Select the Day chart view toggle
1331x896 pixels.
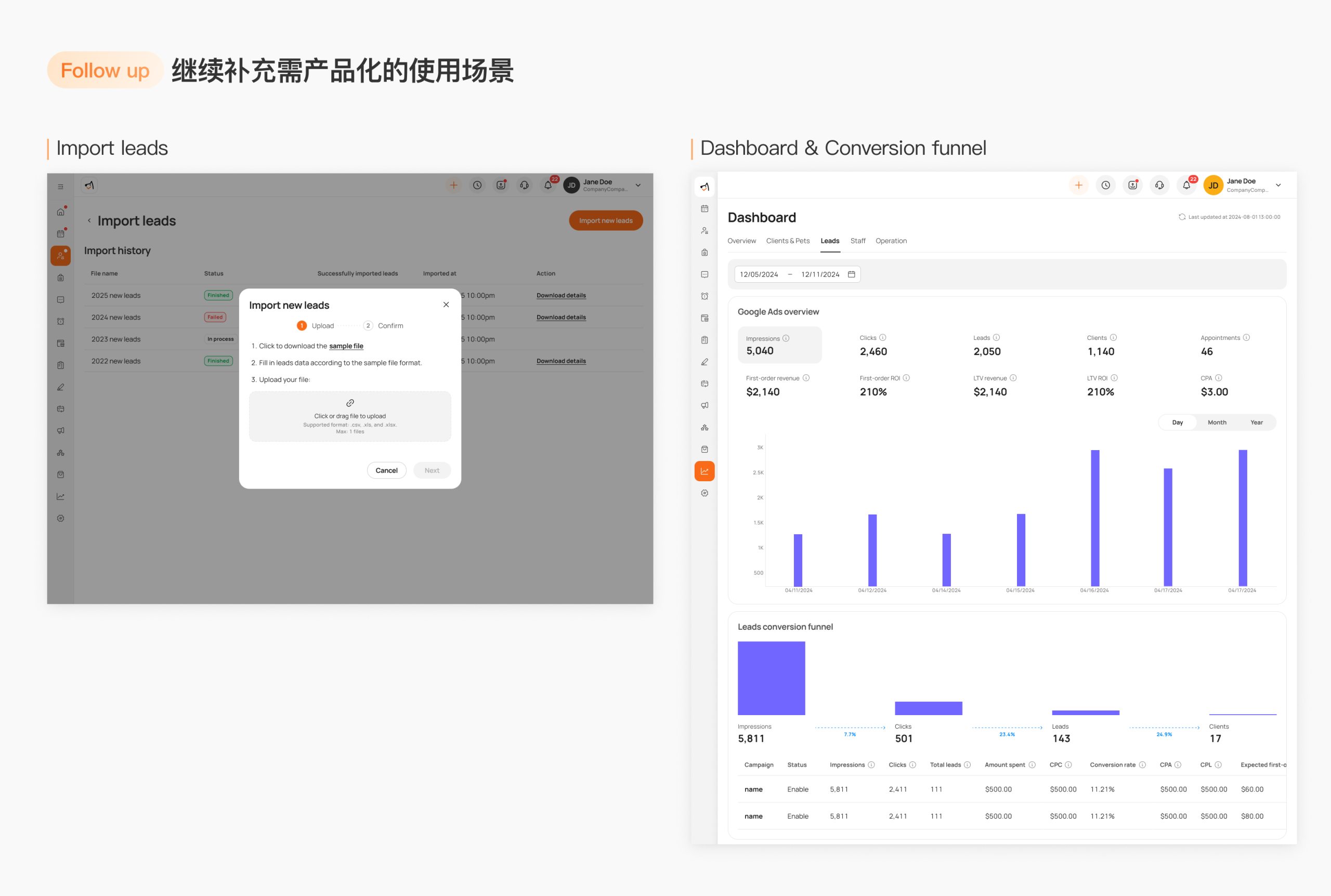click(x=1177, y=423)
